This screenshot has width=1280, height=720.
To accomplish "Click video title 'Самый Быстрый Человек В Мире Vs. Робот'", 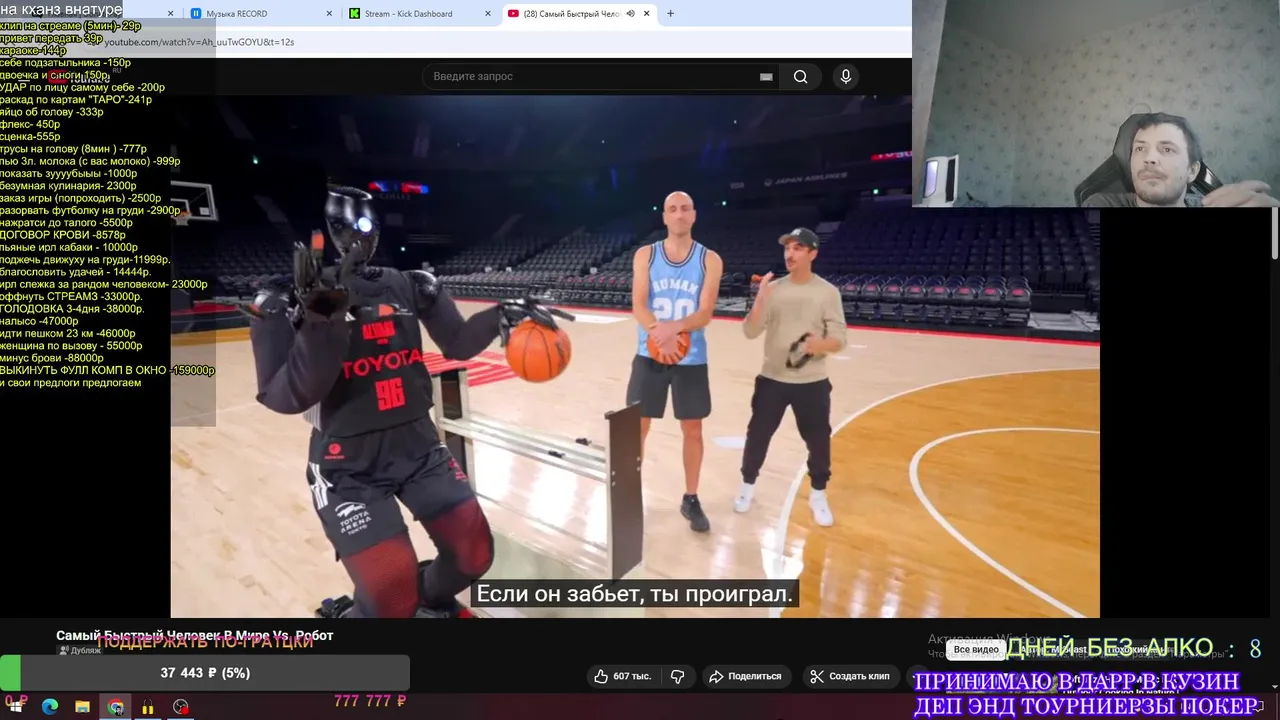I will [195, 636].
